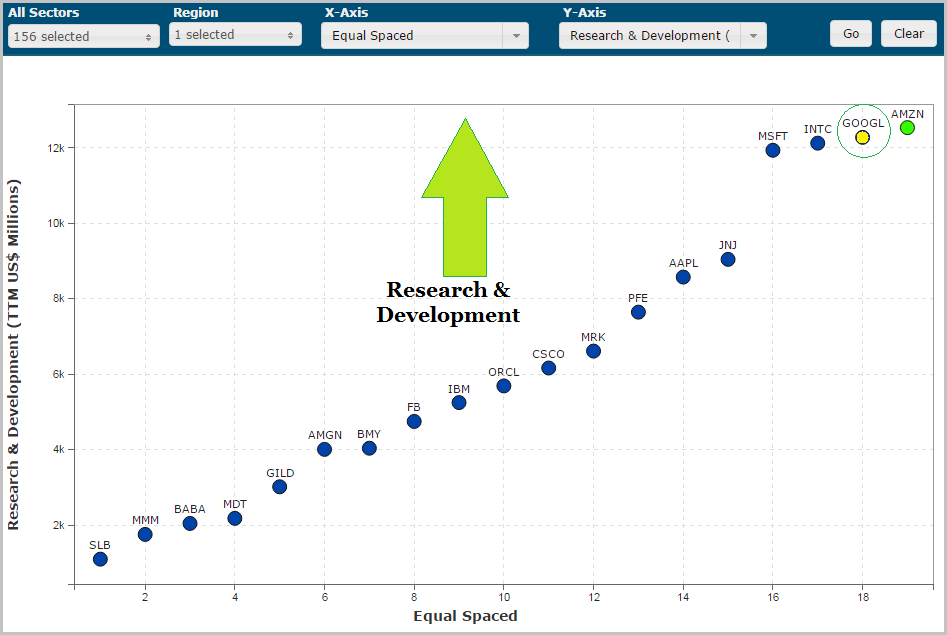The height and width of the screenshot is (635, 947).
Task: Select the MSFT data point
Action: tap(772, 150)
